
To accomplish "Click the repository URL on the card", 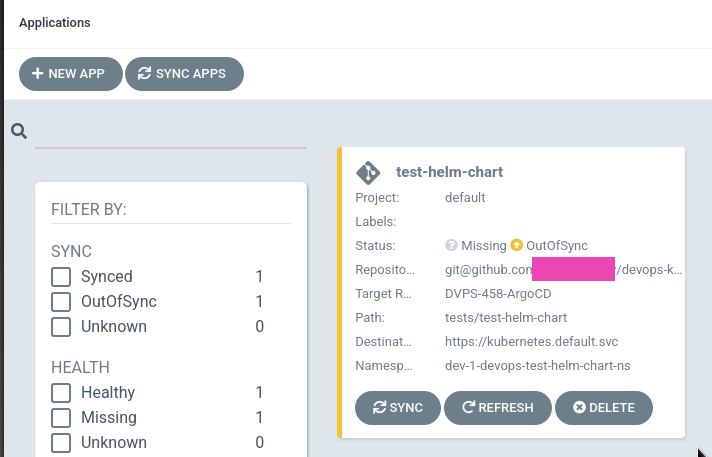I will 563,269.
